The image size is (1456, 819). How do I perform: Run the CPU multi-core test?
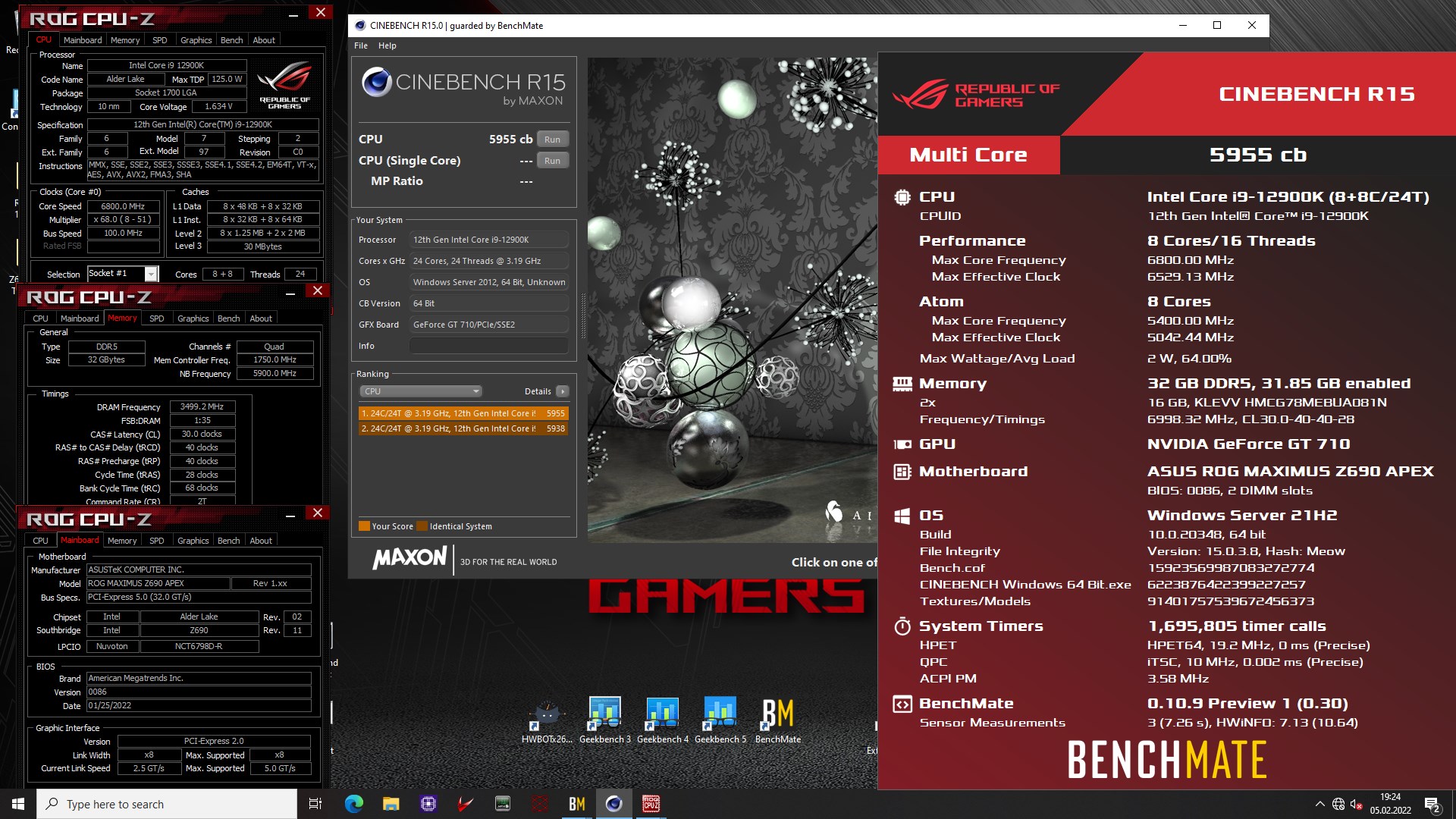coord(552,140)
